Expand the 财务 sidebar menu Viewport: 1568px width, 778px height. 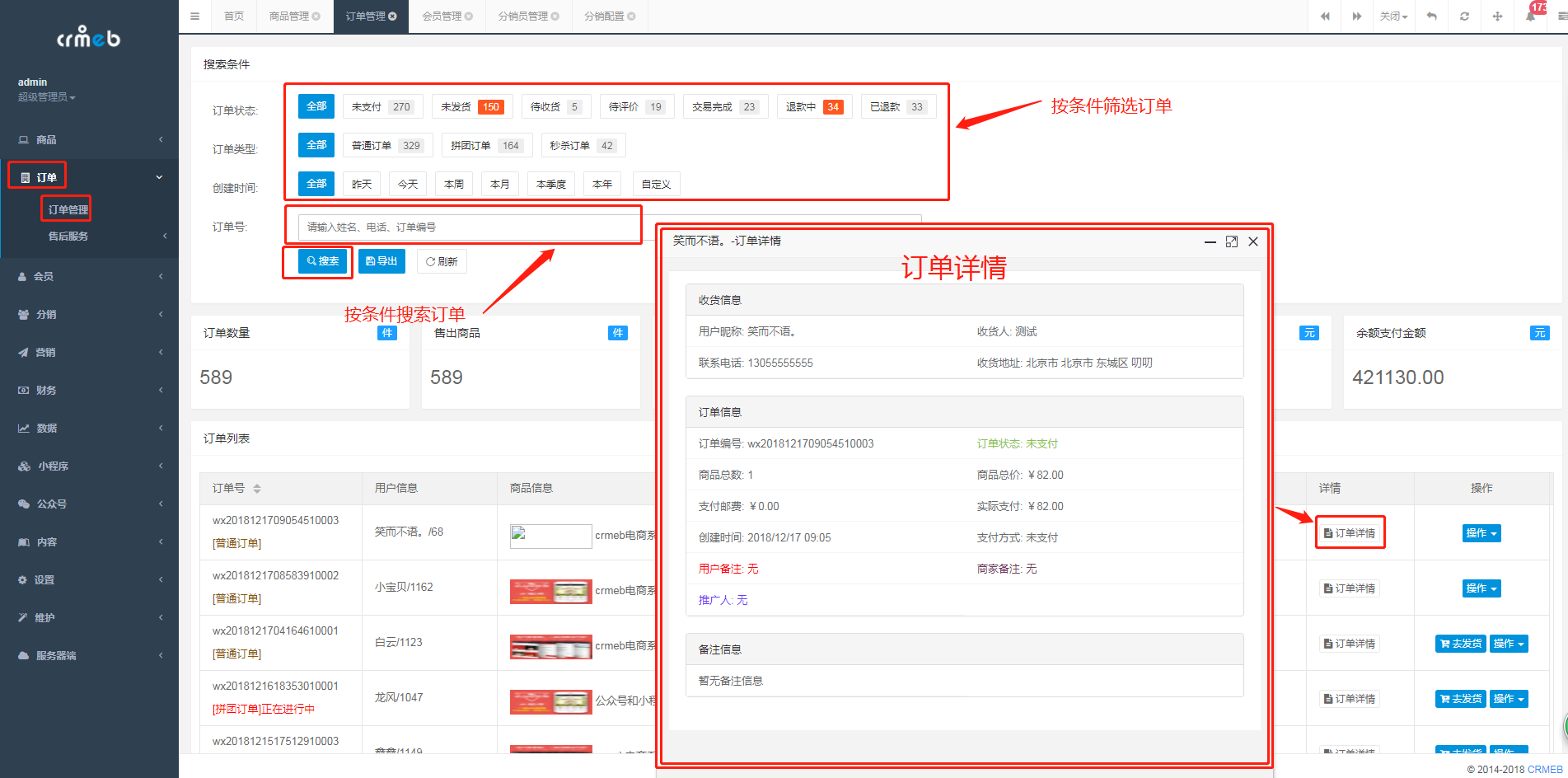coord(89,391)
